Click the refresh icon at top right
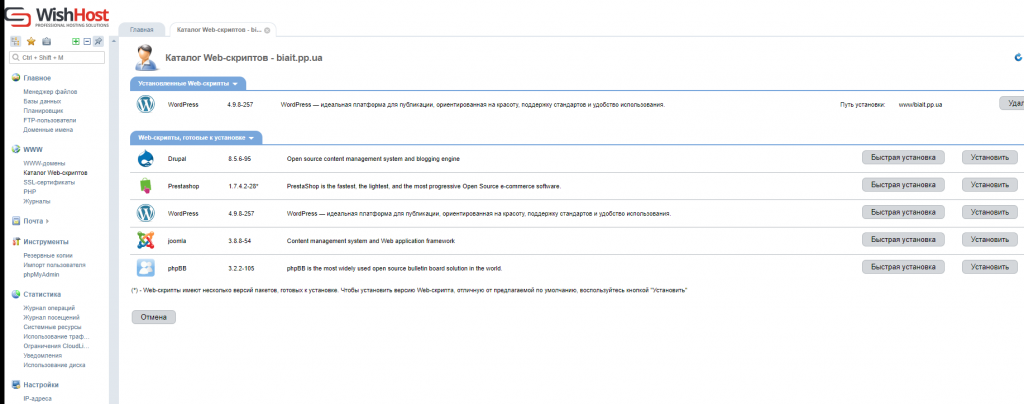Image resolution: width=1024 pixels, height=404 pixels. (x=1018, y=57)
